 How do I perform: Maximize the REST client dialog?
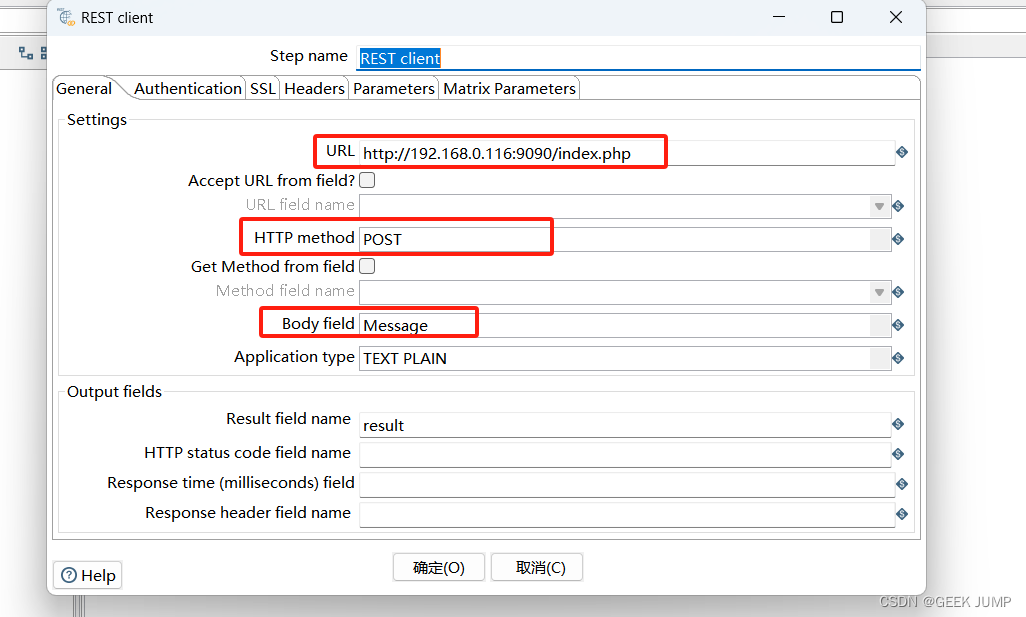[837, 17]
